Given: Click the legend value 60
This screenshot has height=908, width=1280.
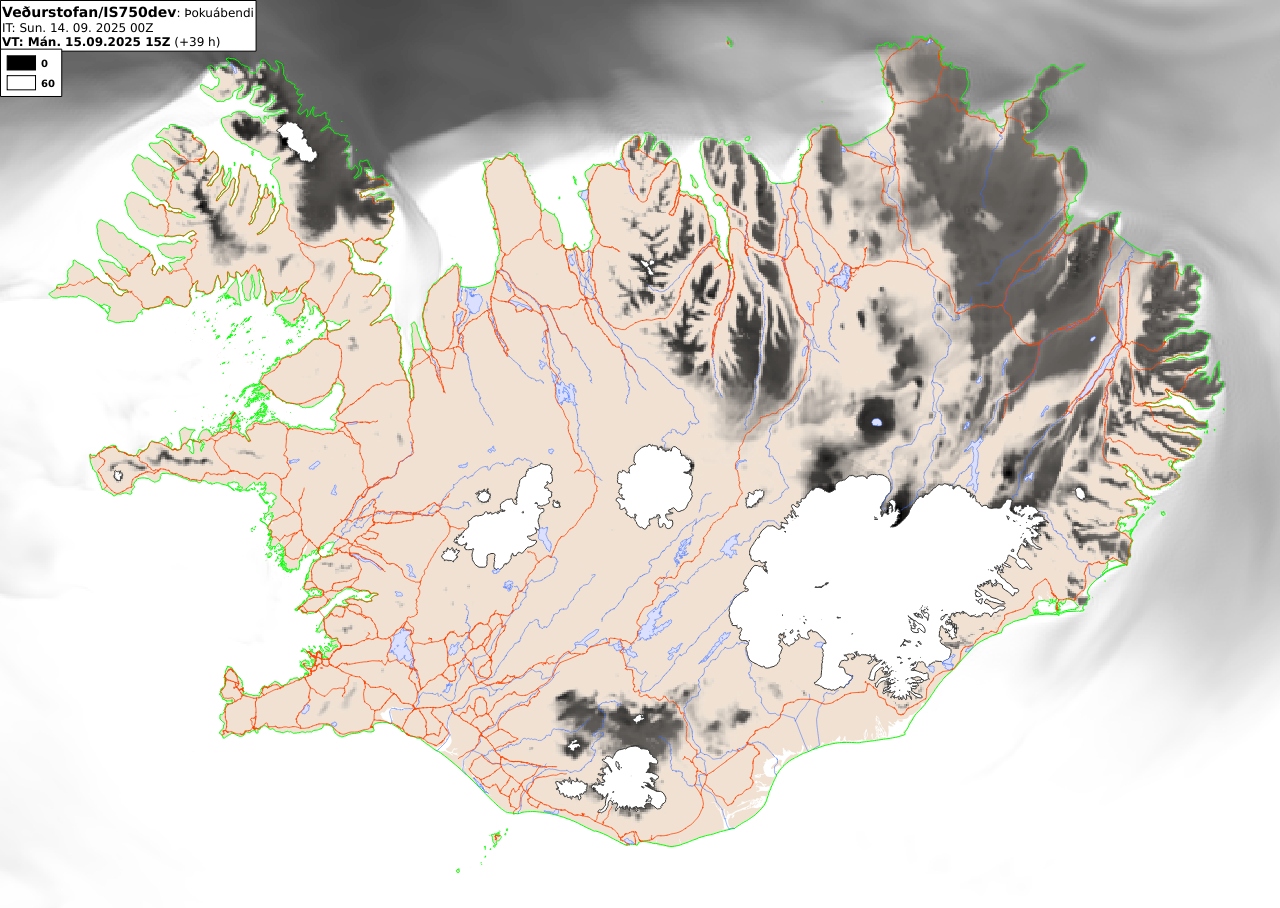Looking at the screenshot, I should 47,84.
